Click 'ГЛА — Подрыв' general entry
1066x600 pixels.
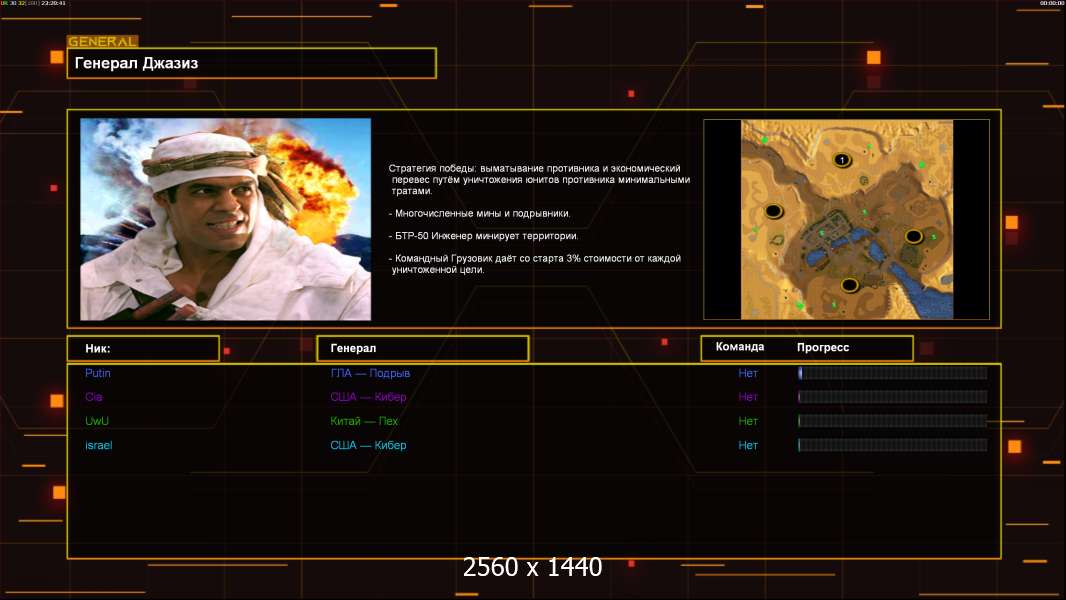370,373
